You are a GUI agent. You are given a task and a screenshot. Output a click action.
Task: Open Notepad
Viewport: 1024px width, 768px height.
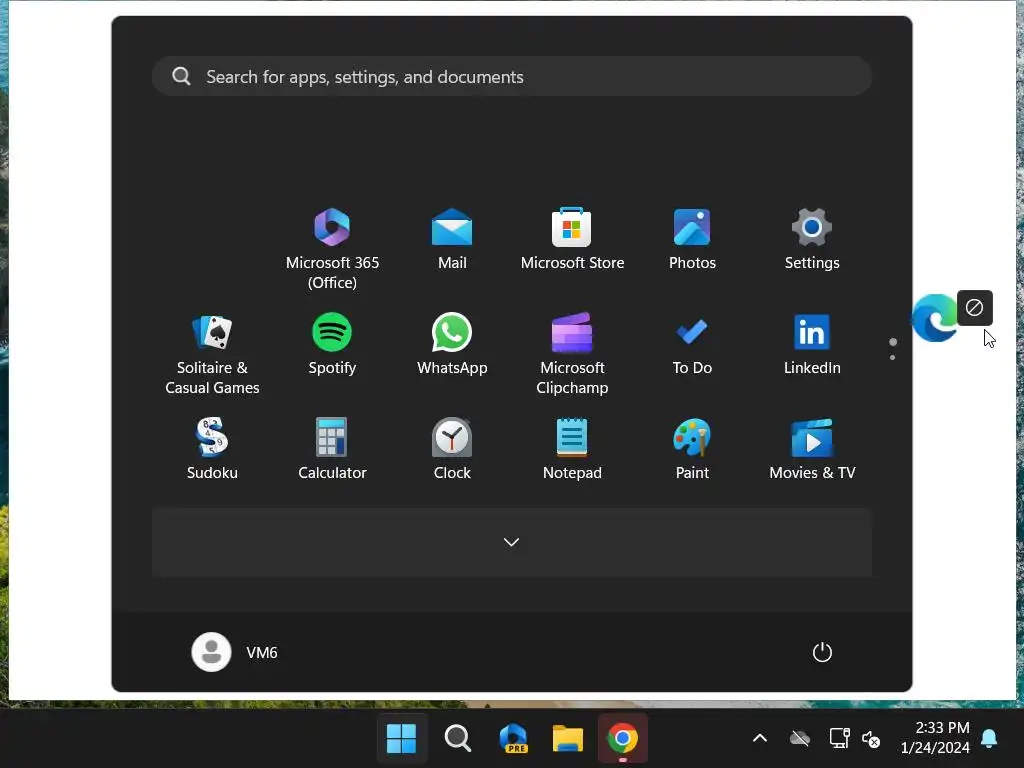[x=572, y=449]
